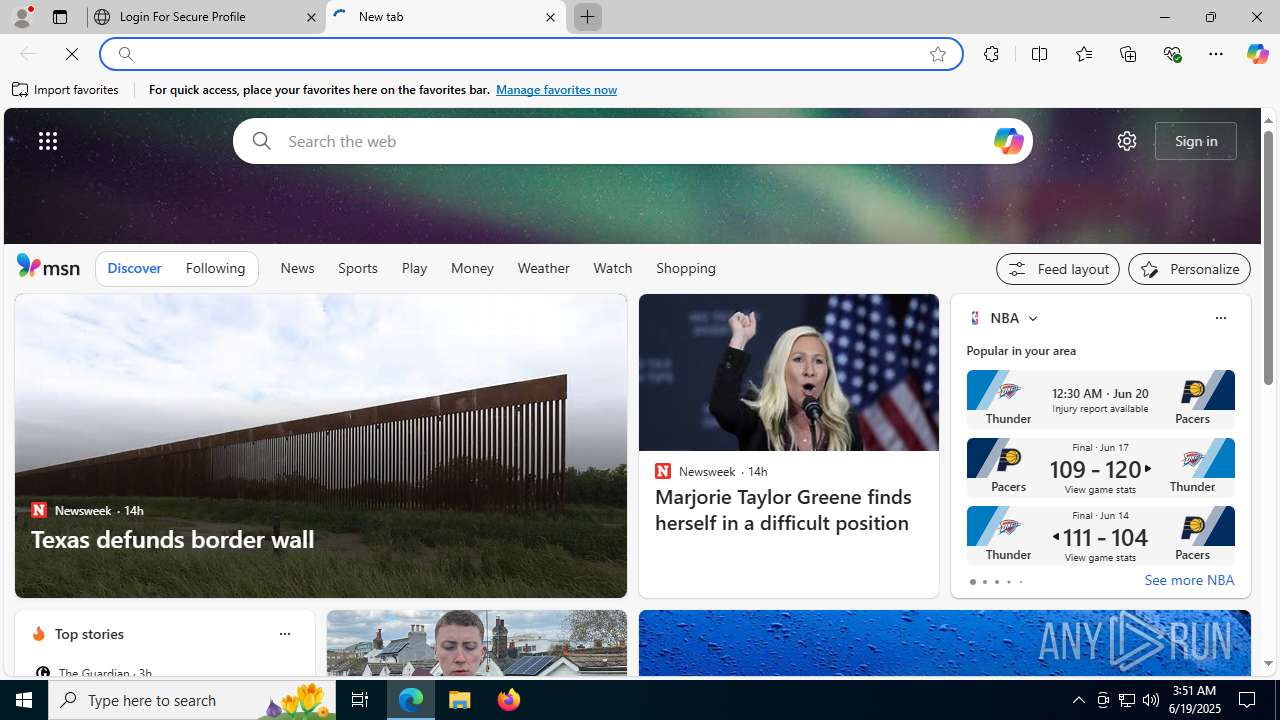Click the web search magnifier icon
The image size is (1280, 720).
(261, 141)
